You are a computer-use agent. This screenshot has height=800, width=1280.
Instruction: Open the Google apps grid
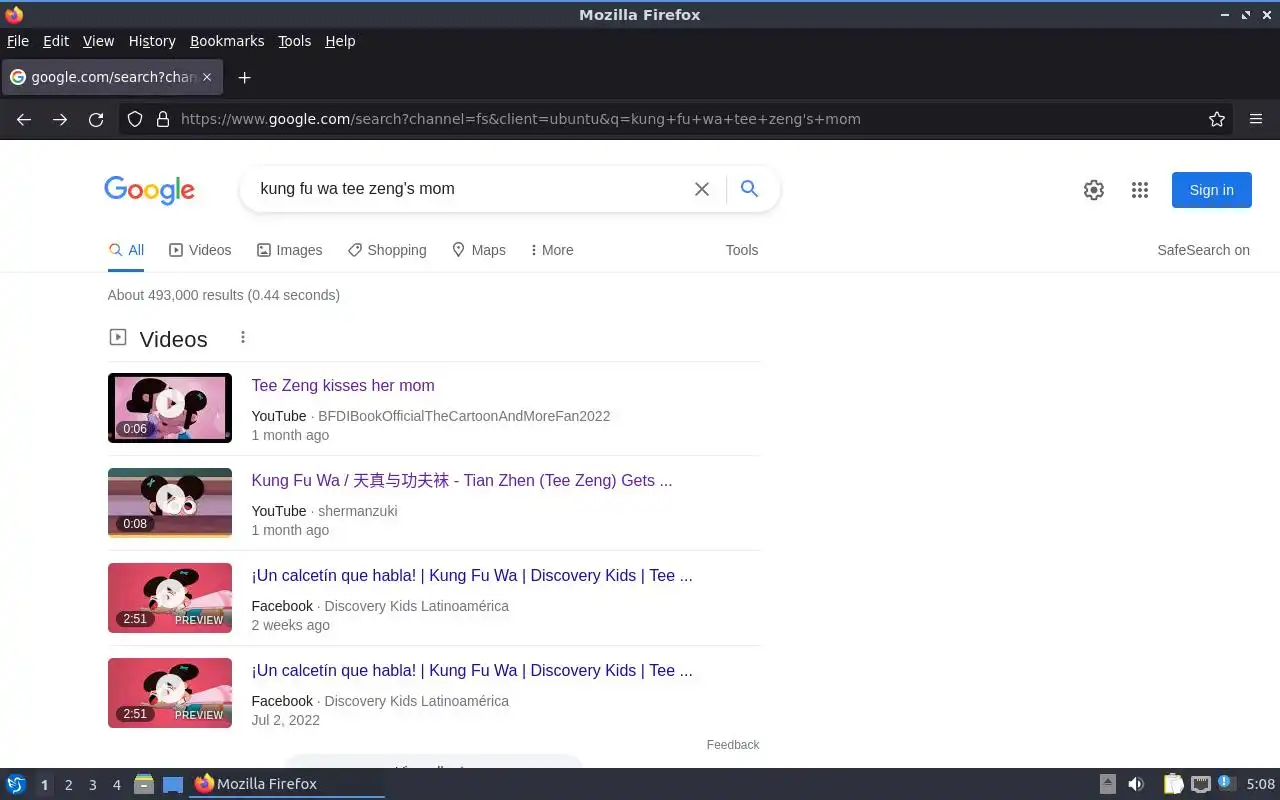coord(1140,190)
